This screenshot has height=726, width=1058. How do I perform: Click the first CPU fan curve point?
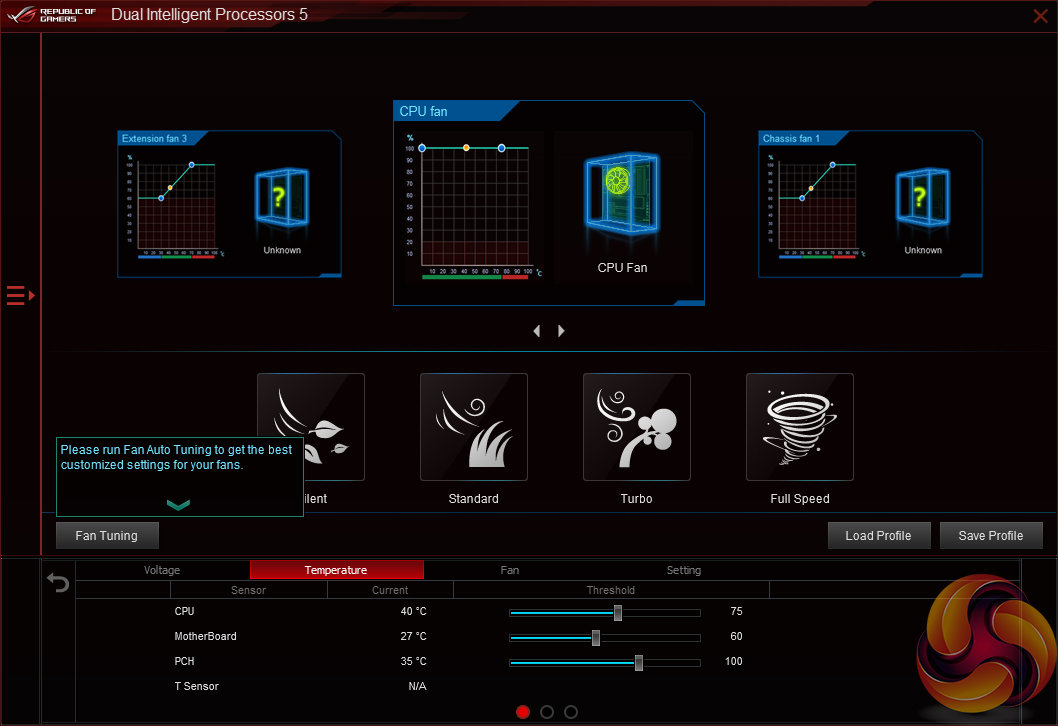point(422,148)
